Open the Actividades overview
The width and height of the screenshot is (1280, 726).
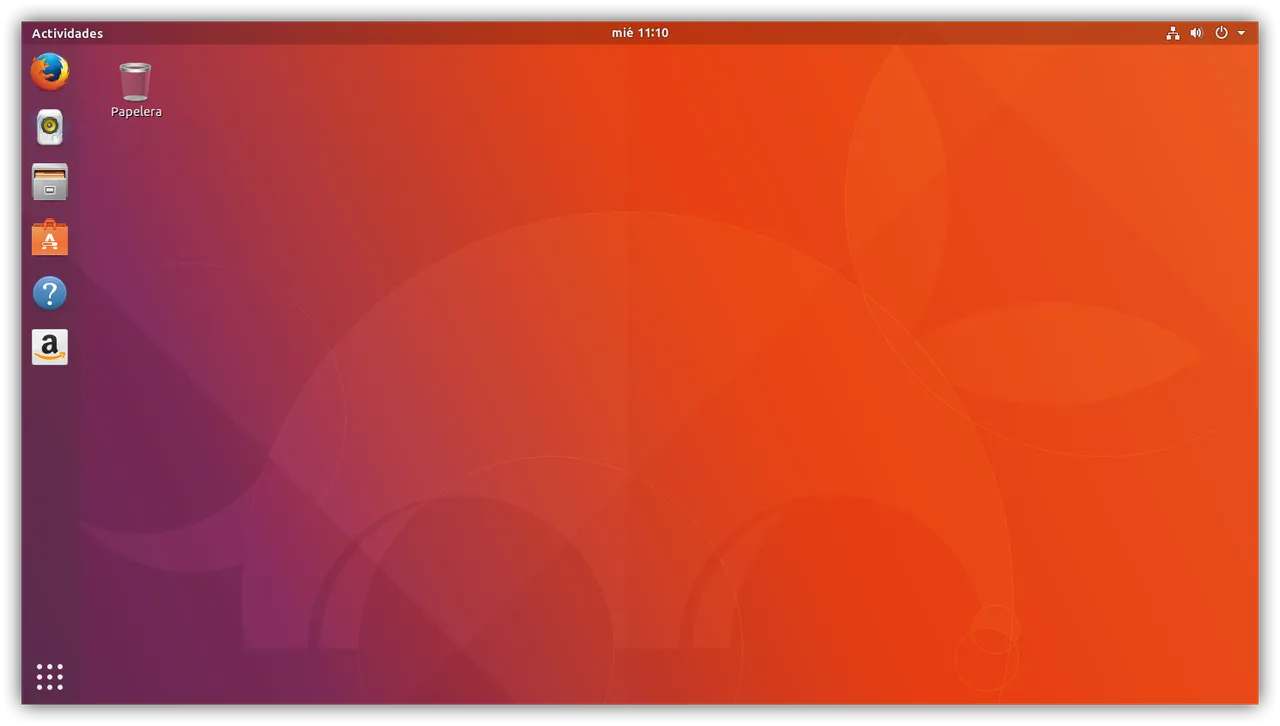[x=67, y=33]
